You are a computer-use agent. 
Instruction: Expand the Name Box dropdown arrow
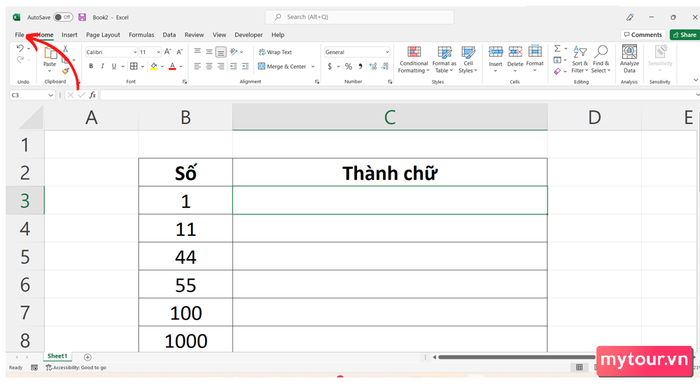coord(50,95)
